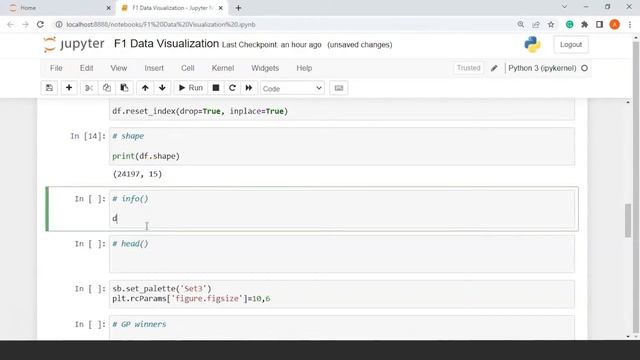Go forward in browser history

[x=25, y=24]
